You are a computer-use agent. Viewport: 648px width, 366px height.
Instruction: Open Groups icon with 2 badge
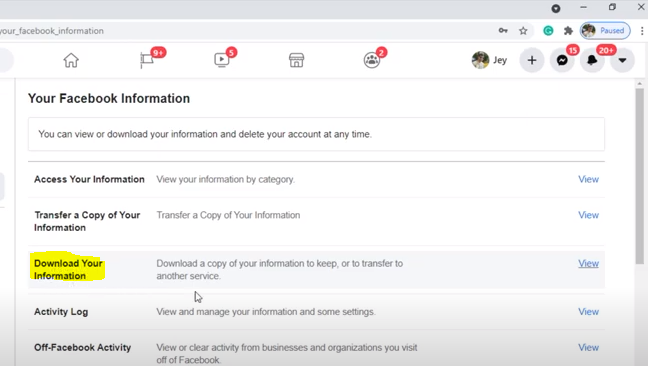pyautogui.click(x=372, y=60)
